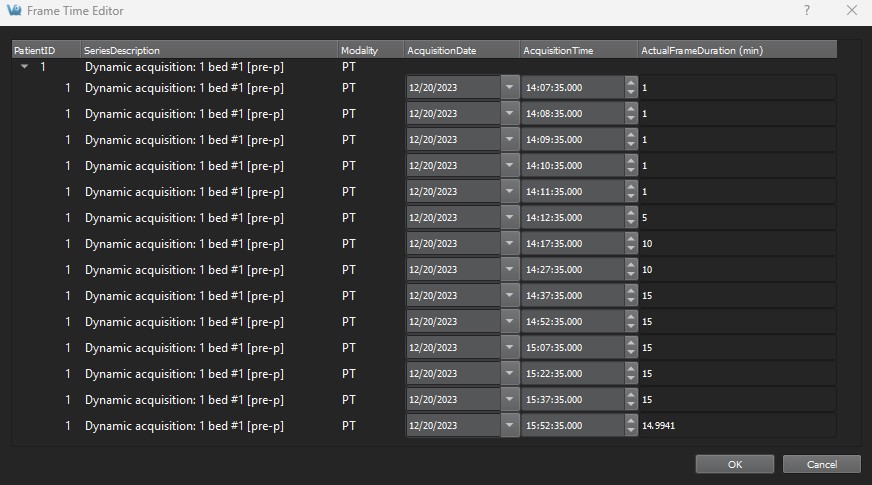Collapse the Patient 1 tree node

point(24,68)
